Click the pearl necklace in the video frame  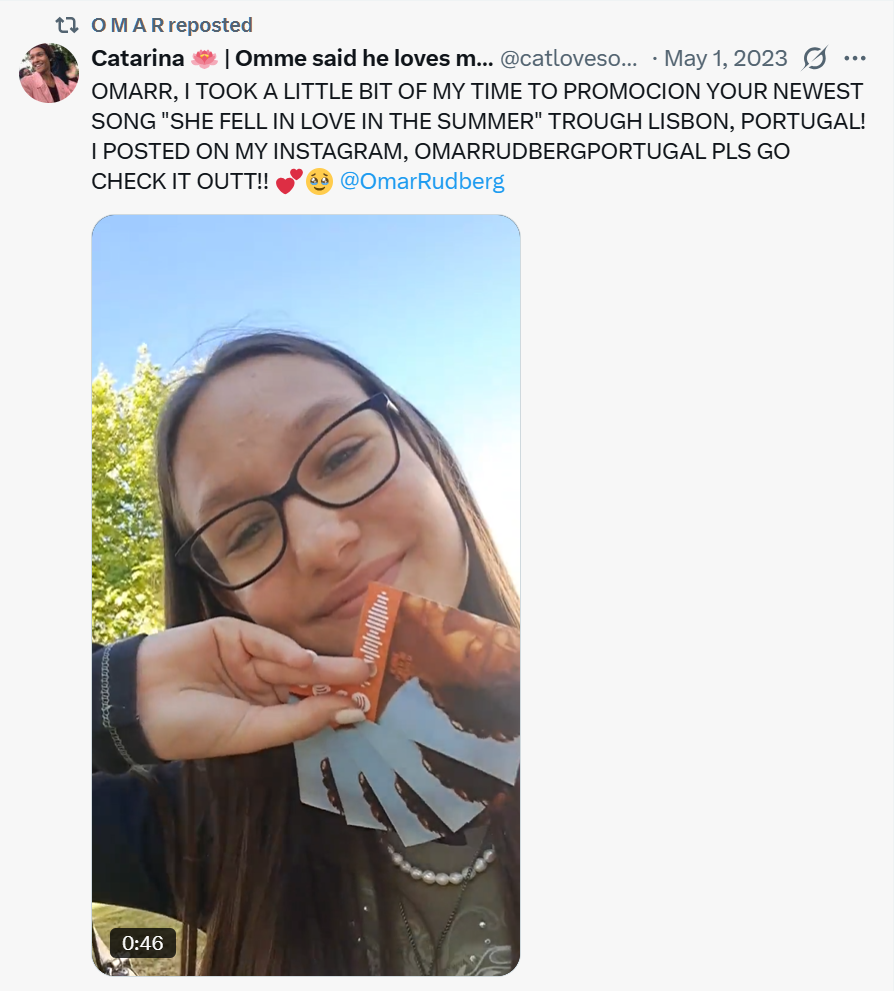pyautogui.click(x=441, y=865)
